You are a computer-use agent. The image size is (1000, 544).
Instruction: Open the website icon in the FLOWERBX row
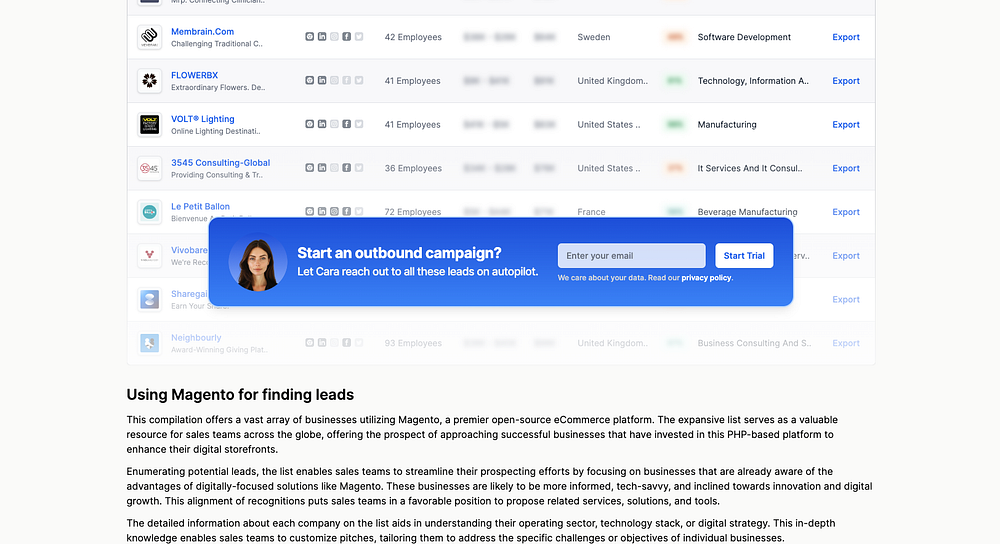[x=309, y=80]
